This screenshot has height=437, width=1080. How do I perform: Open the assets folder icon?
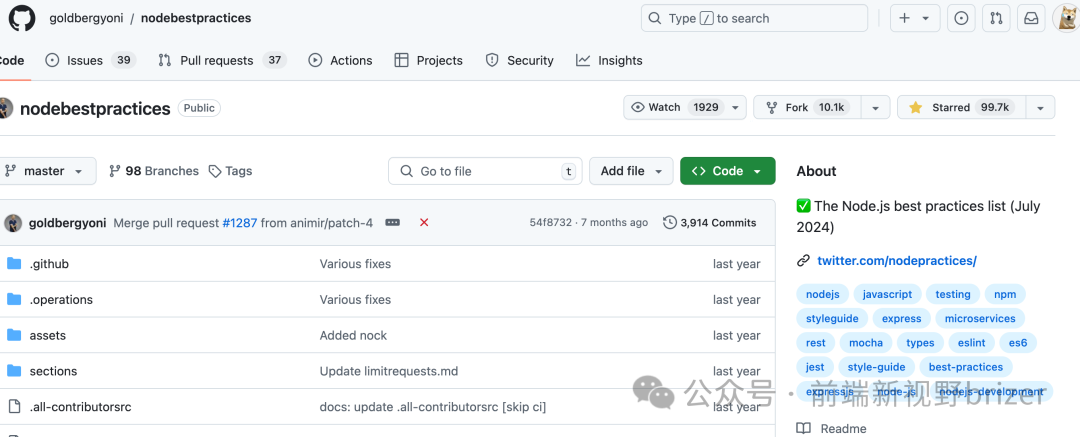pyautogui.click(x=14, y=335)
